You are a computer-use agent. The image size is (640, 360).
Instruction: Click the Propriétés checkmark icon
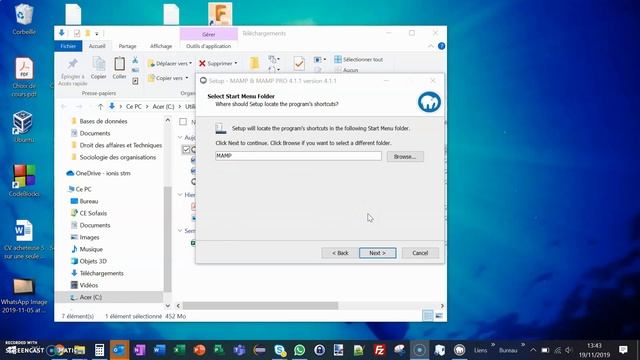coord(299,63)
